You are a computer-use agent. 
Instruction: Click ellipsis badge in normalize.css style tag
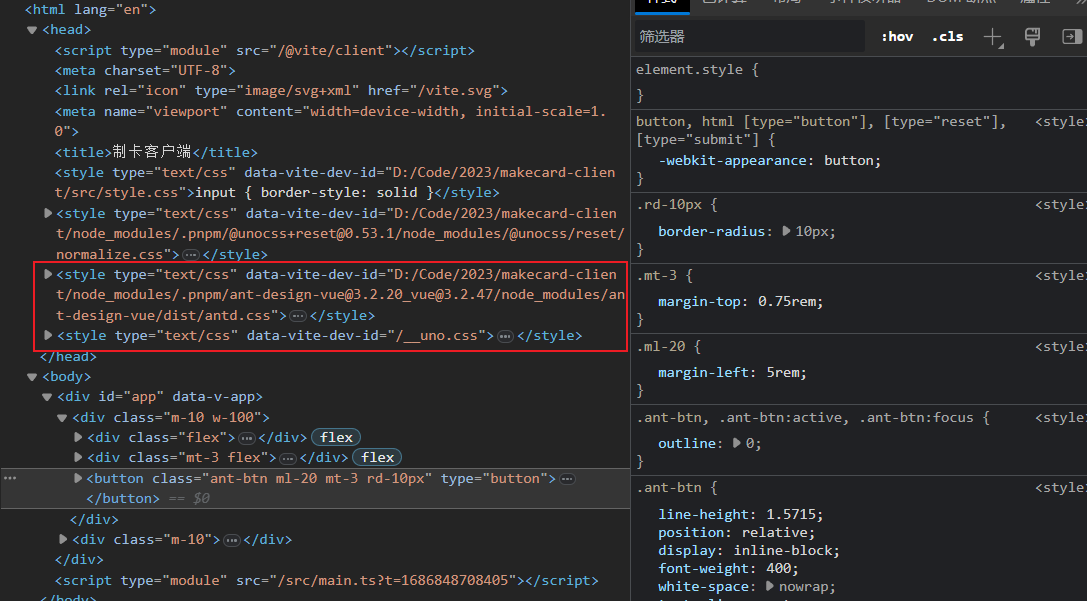tap(190, 254)
